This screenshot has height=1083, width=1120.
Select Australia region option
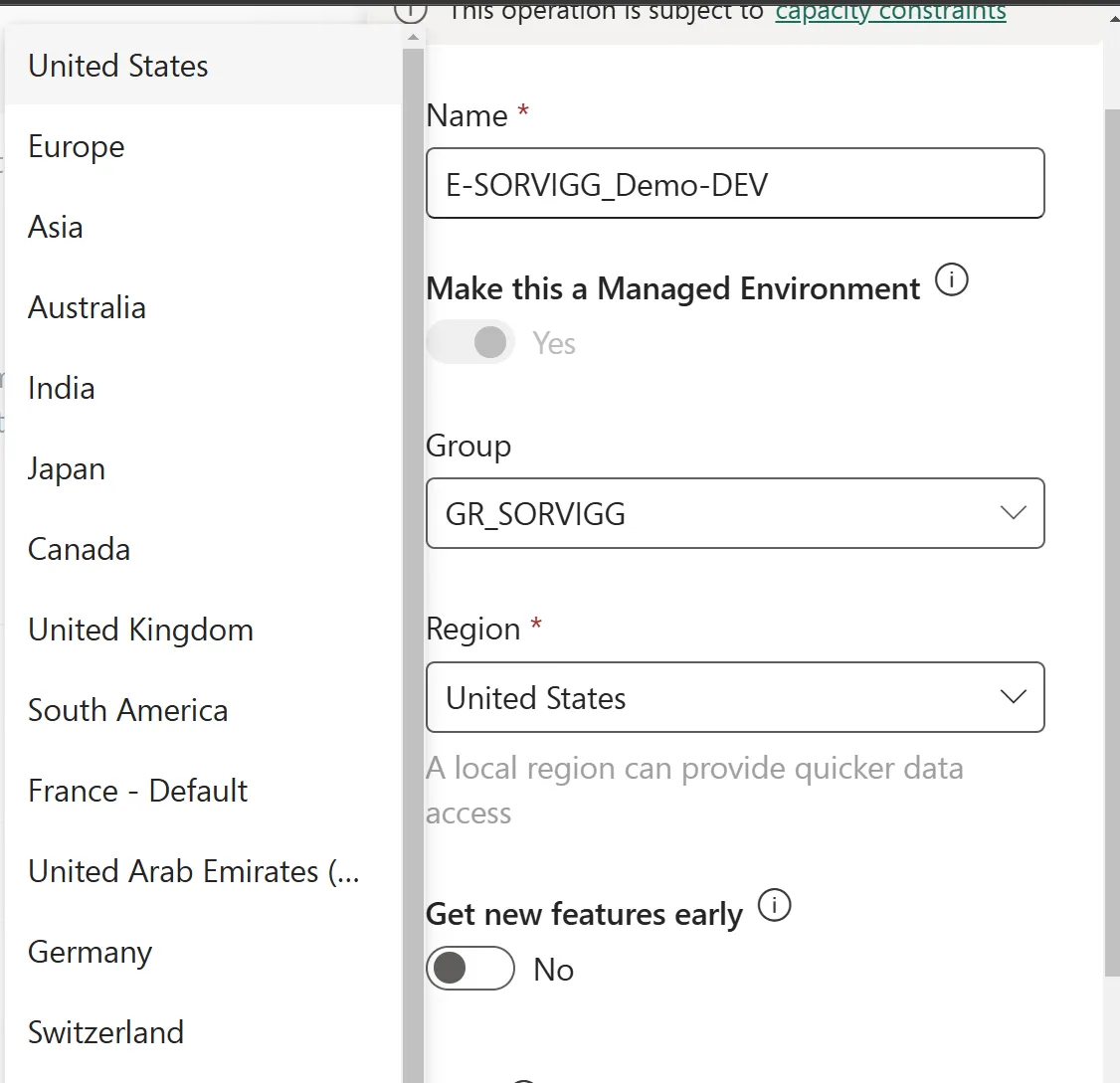[203, 308]
